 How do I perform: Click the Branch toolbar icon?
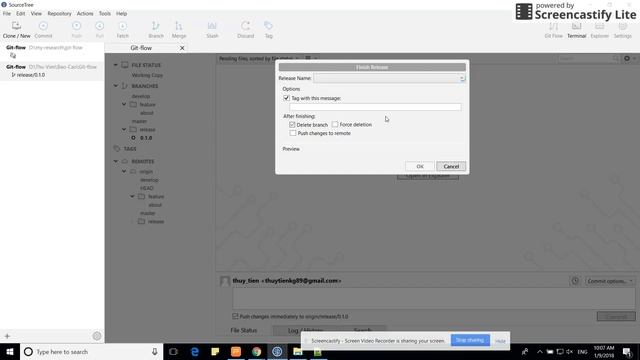156,30
